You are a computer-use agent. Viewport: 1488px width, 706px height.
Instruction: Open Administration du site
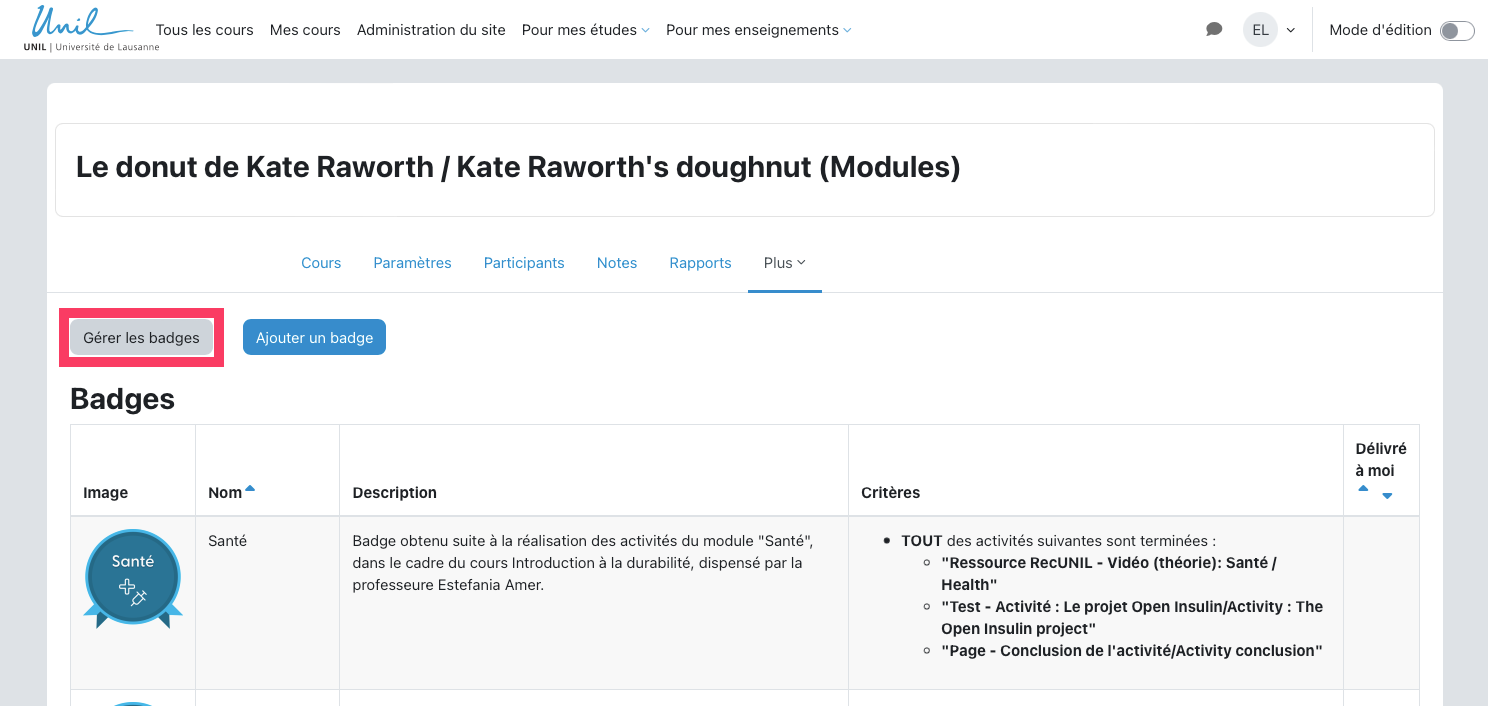point(431,30)
